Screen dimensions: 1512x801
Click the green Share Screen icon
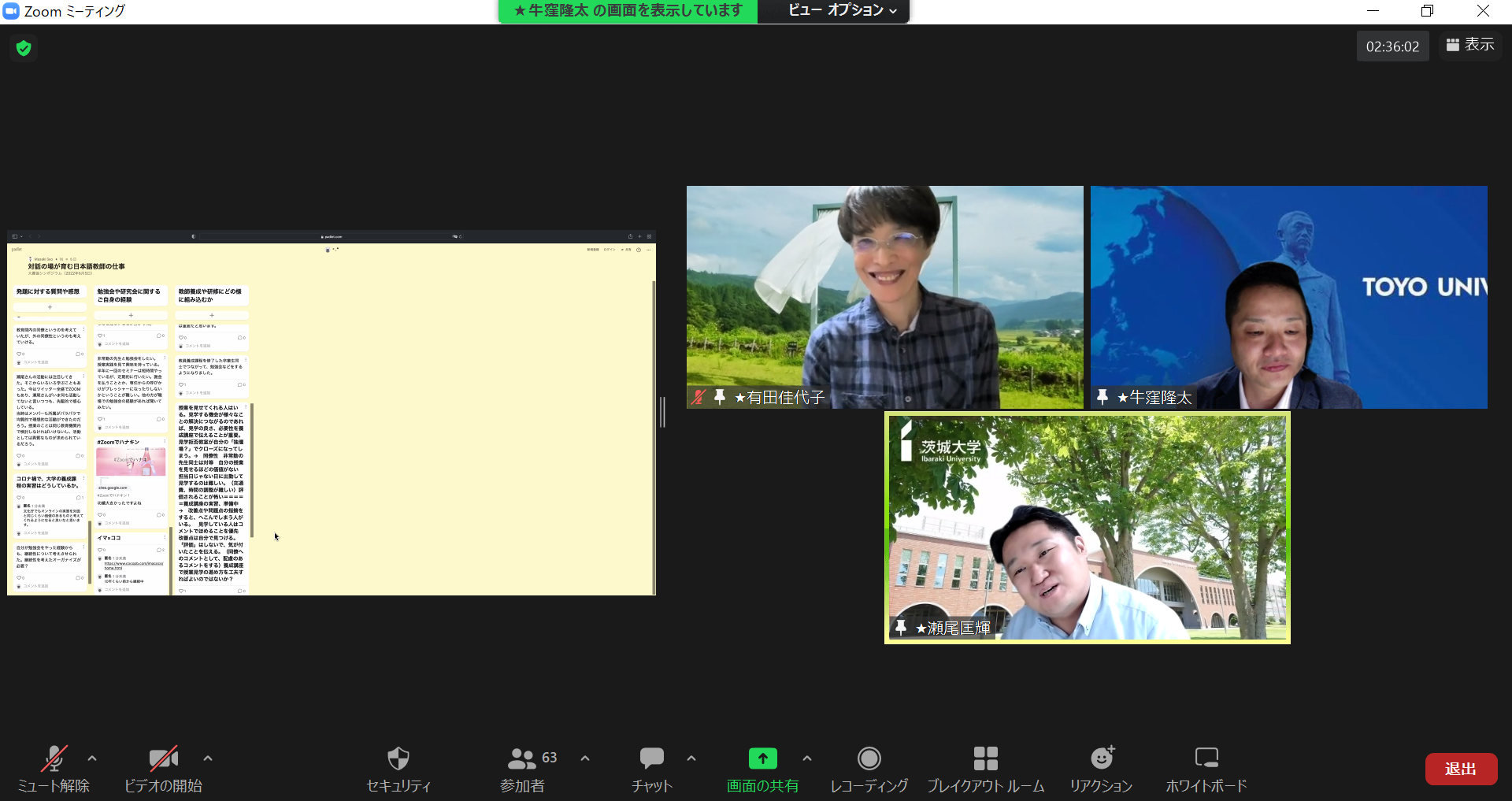pos(762,758)
